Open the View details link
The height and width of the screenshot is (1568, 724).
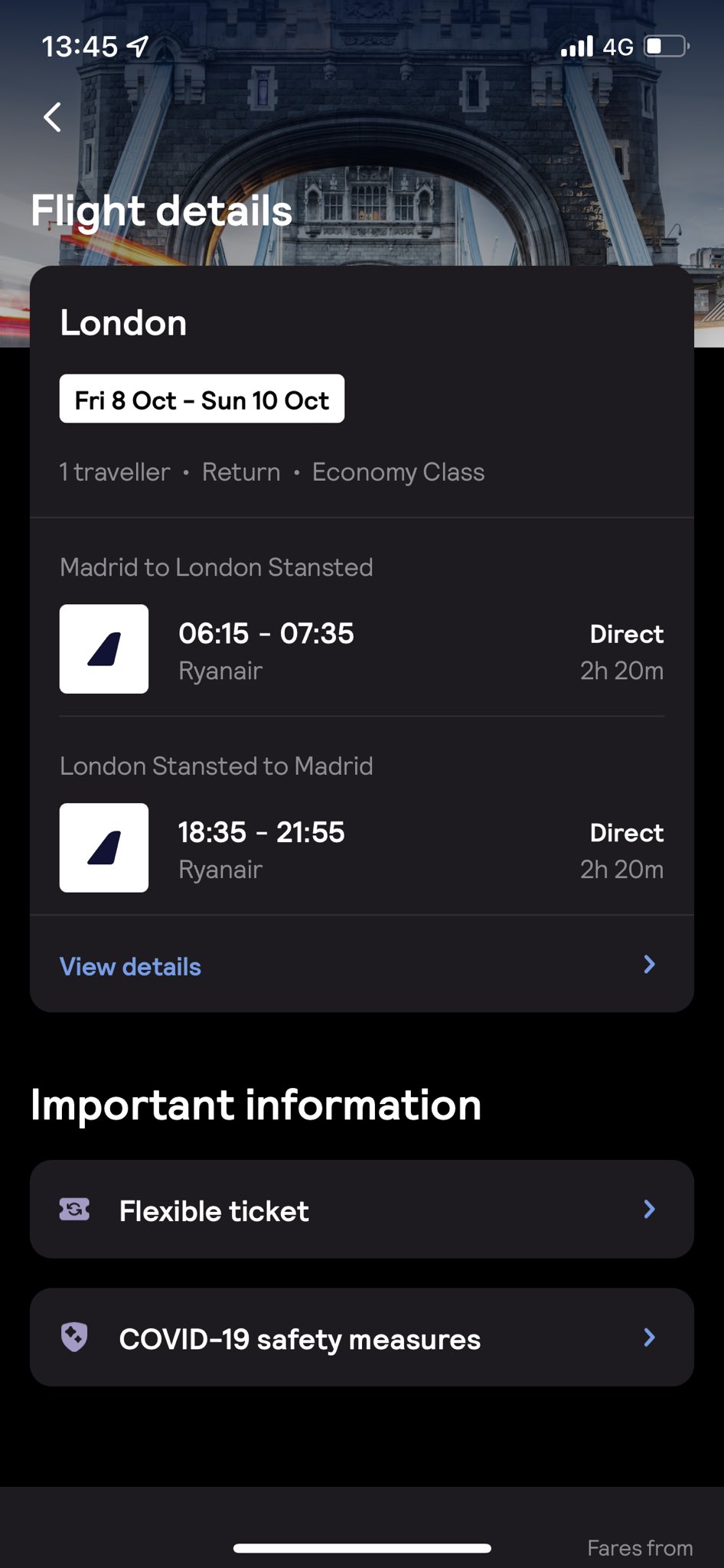coord(131,967)
